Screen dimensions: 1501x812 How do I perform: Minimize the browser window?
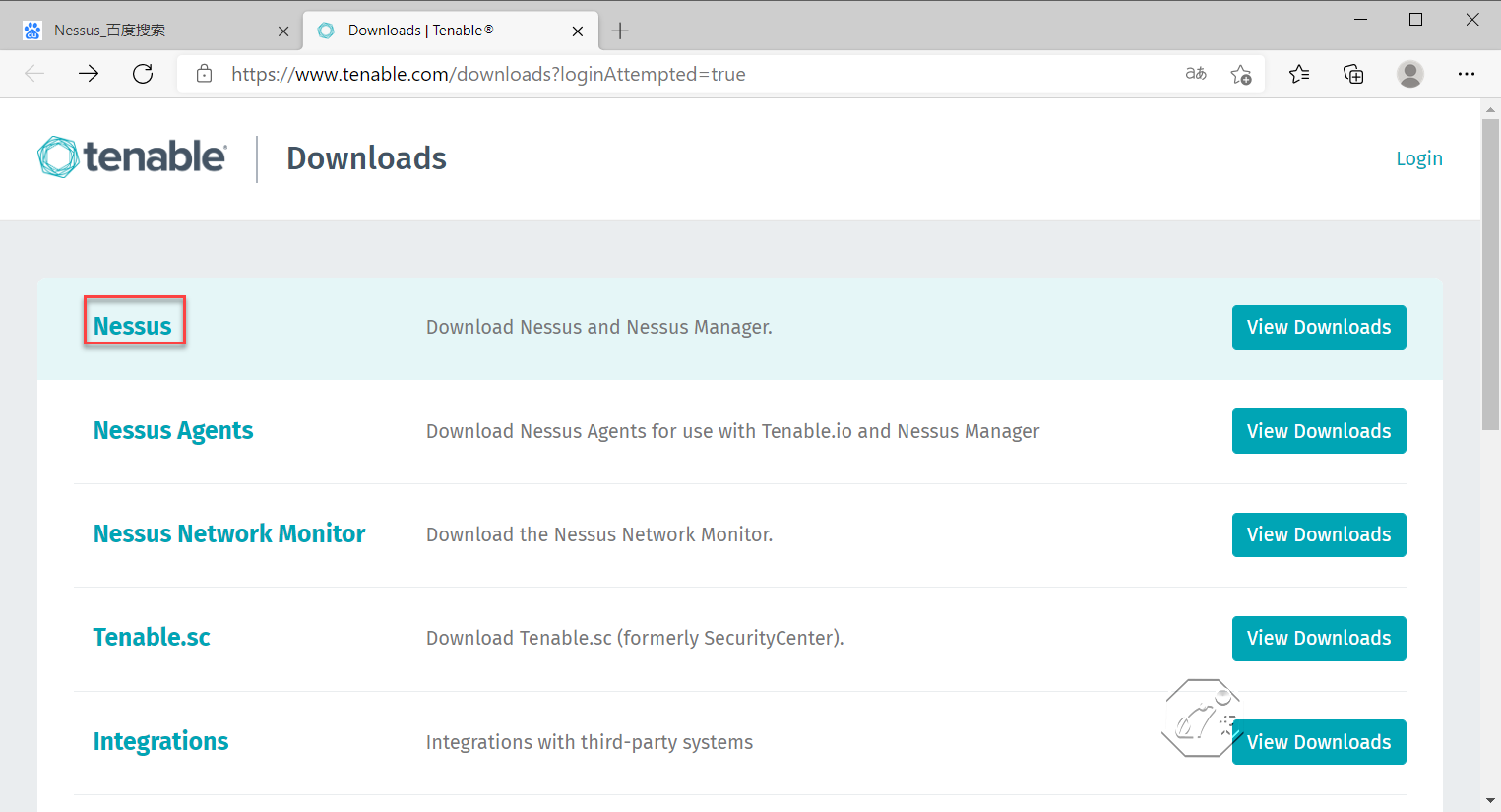1361,19
